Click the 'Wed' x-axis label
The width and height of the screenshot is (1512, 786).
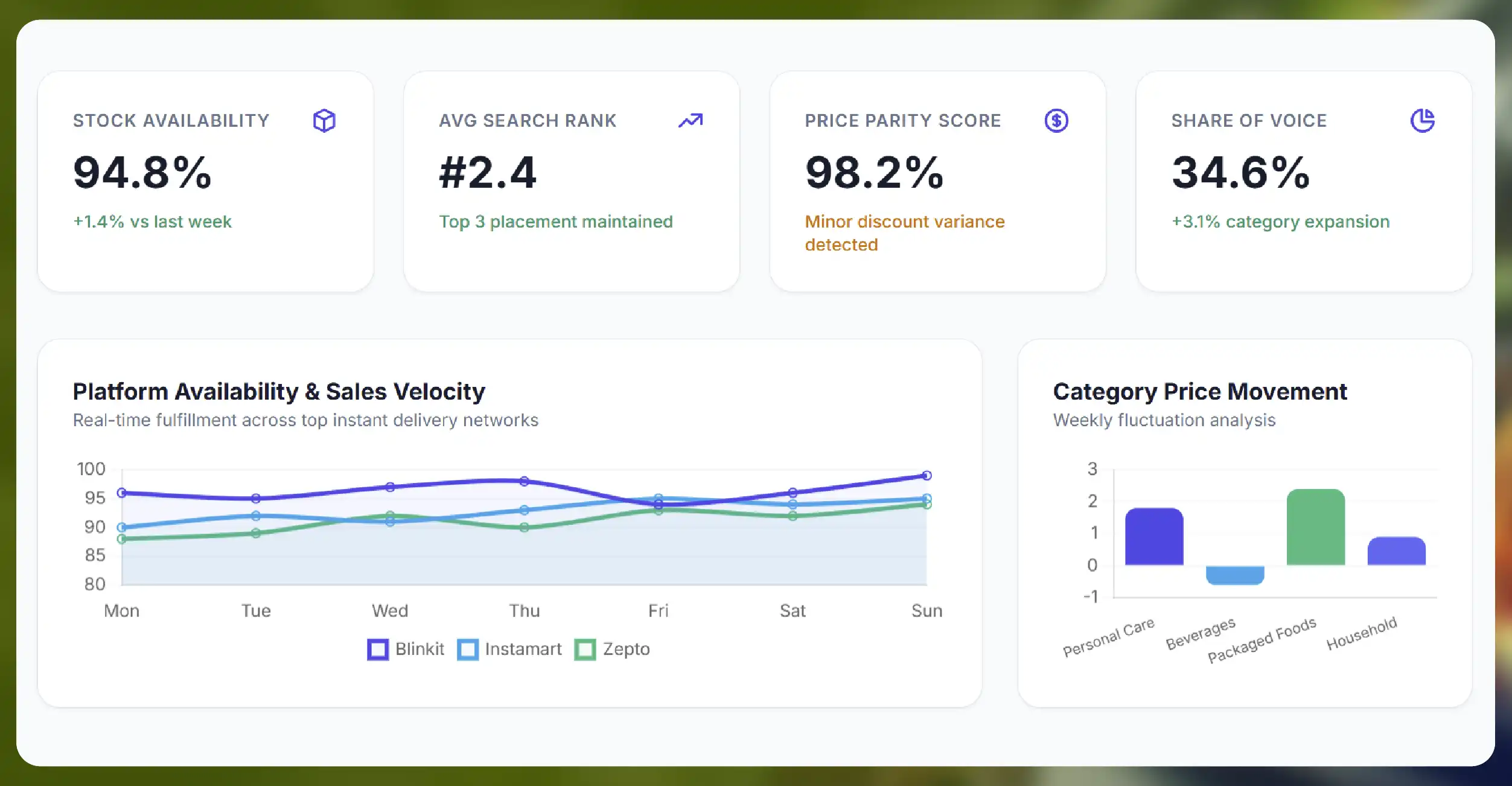click(390, 611)
